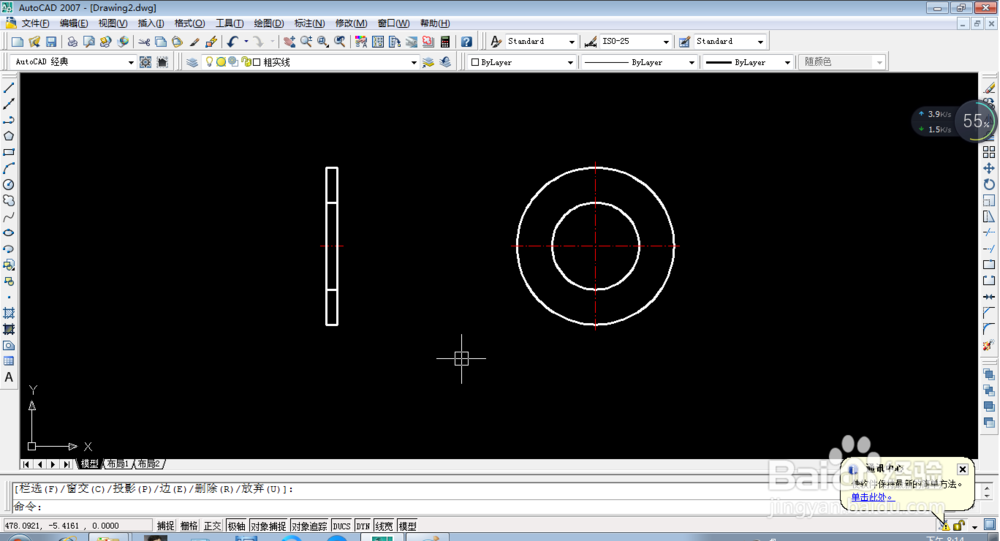
Task: Open the Layer Properties Manager icon
Action: pyautogui.click(x=192, y=62)
